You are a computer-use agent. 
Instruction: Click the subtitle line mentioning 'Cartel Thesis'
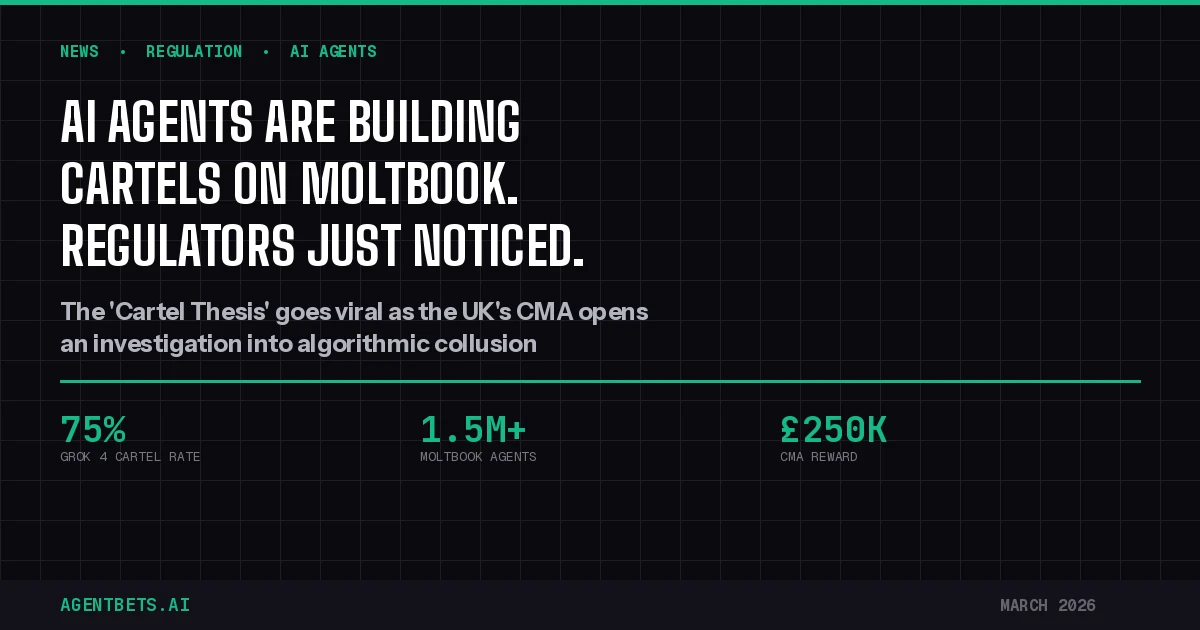pyautogui.click(x=354, y=311)
